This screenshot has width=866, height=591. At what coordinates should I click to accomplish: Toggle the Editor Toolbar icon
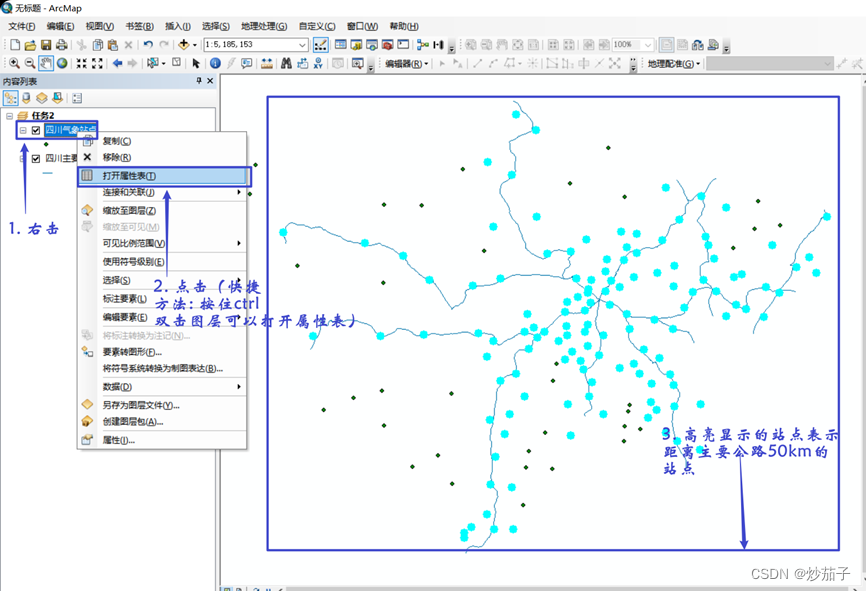(320, 45)
